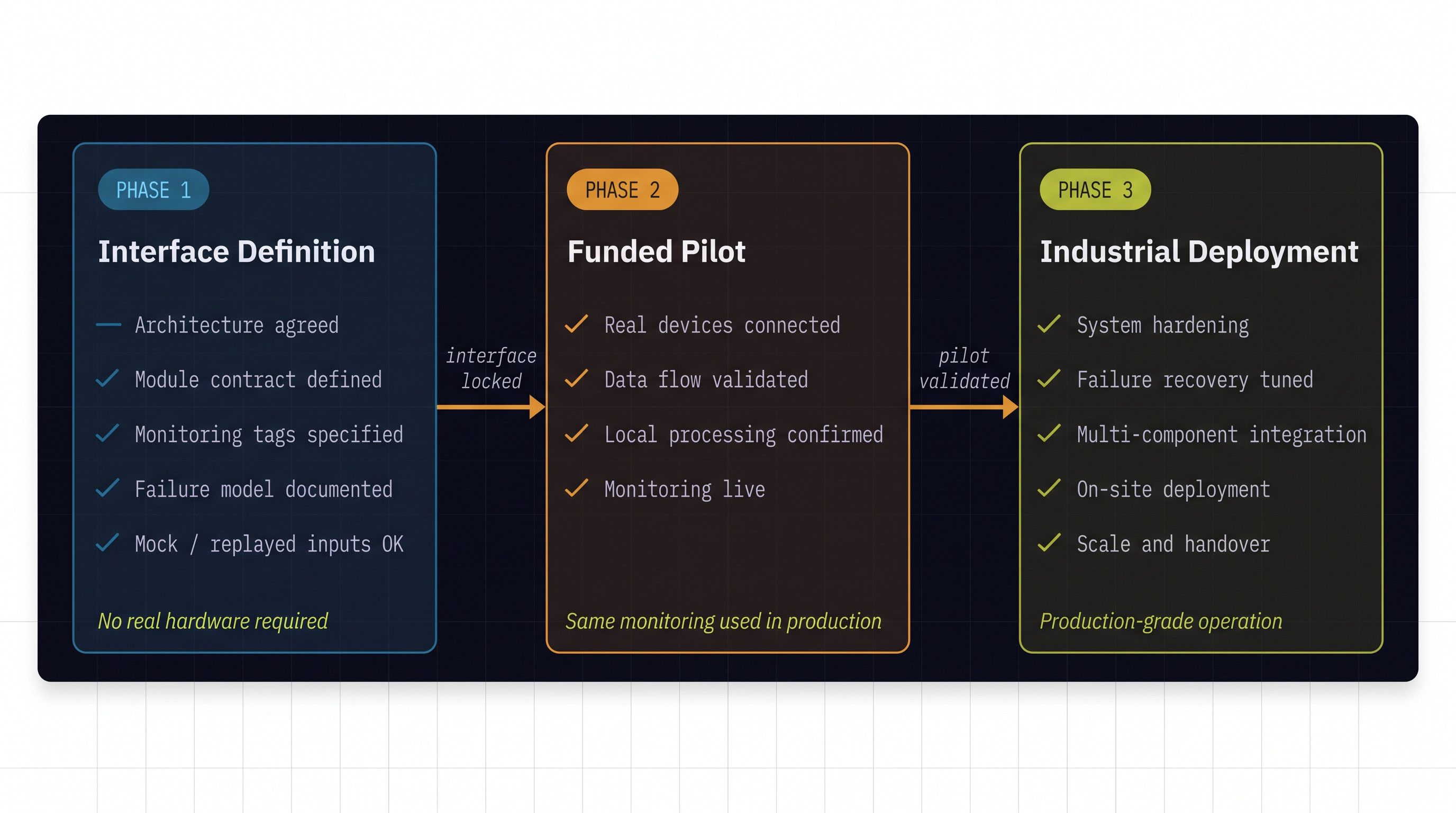The width and height of the screenshot is (1456, 813).
Task: Click checkmark beside Multi-component integration
Action: (x=1049, y=433)
